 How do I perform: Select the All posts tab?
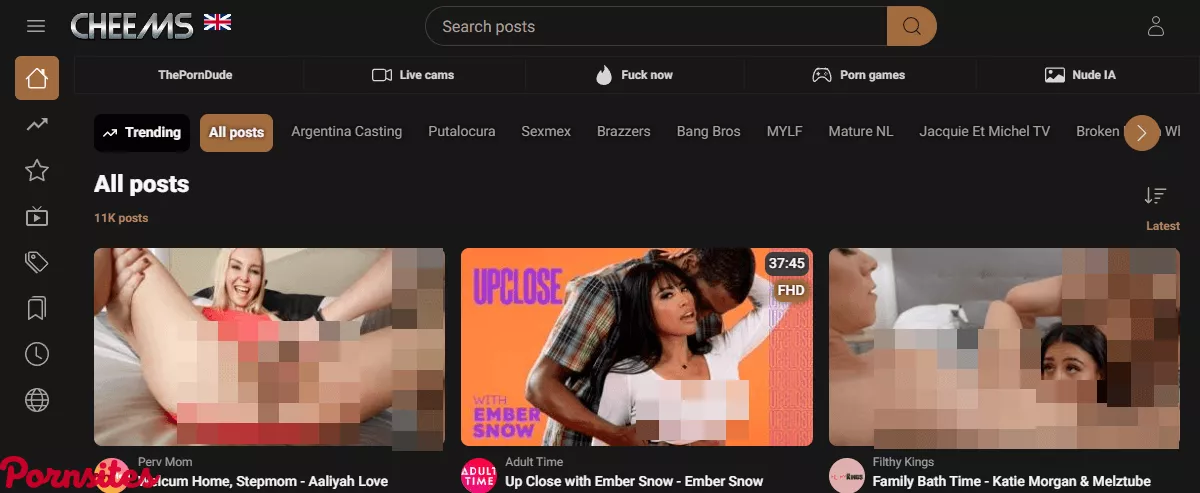(x=236, y=132)
